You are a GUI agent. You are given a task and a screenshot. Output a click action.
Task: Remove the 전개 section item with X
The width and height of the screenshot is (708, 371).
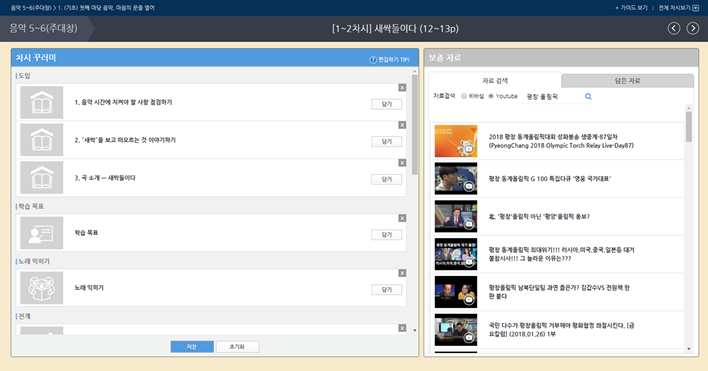[x=402, y=329]
